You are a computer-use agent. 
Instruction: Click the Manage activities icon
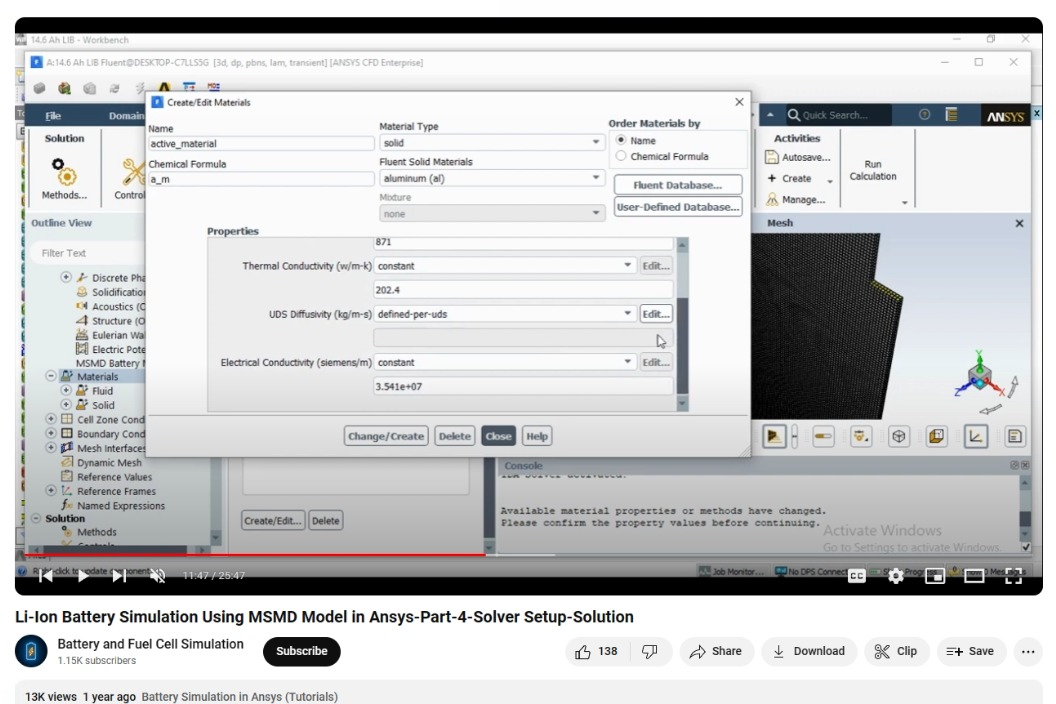(772, 199)
